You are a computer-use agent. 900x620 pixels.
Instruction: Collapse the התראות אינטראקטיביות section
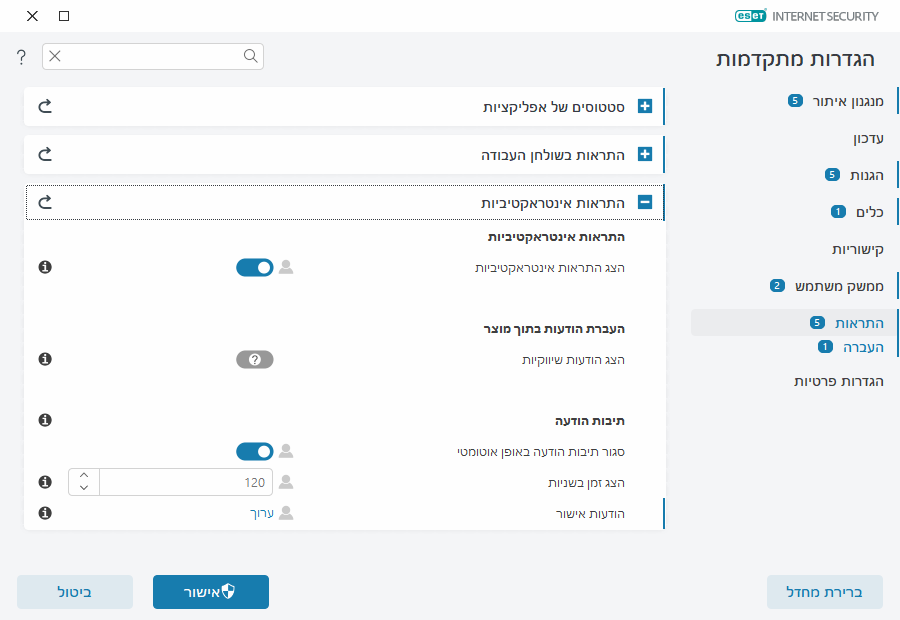[x=645, y=202]
